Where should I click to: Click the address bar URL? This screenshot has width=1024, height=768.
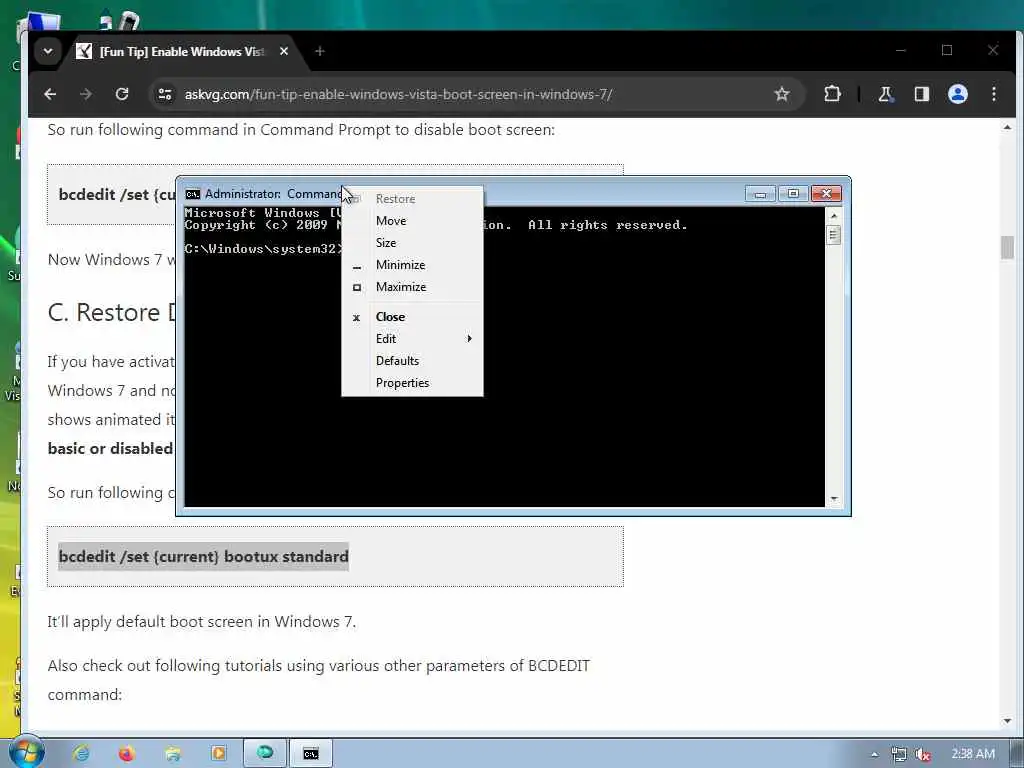398,94
